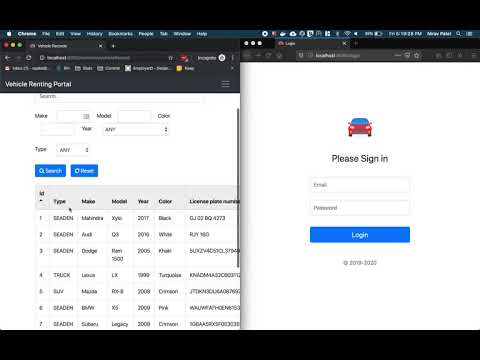Reload the Login page in Firefox window
Viewport: 480px width, 360px height.
[x=268, y=55]
